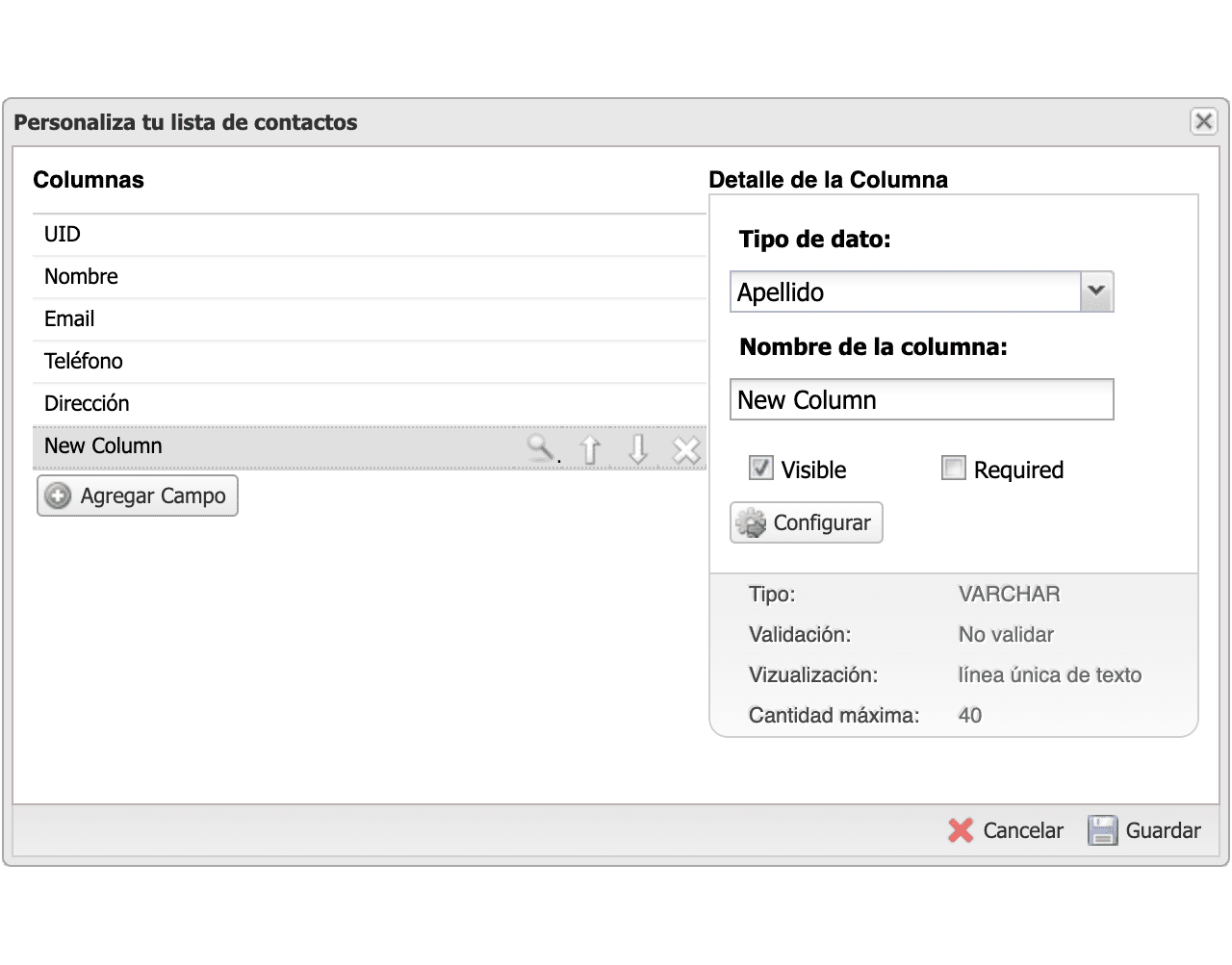Move New Column down with arrow icon

[x=638, y=449]
